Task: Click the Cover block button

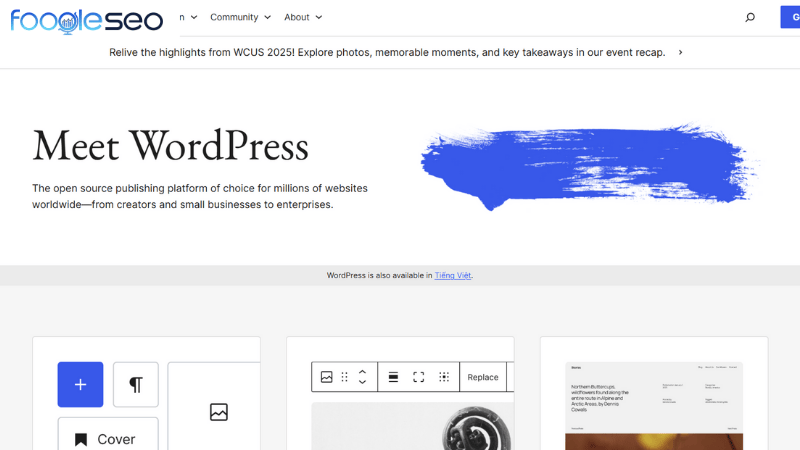Action: (108, 436)
